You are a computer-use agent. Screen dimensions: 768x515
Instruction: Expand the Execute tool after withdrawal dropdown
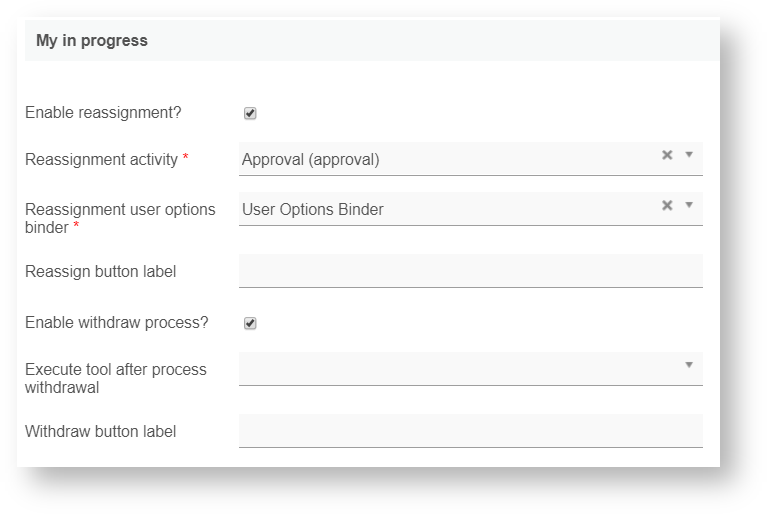point(689,365)
